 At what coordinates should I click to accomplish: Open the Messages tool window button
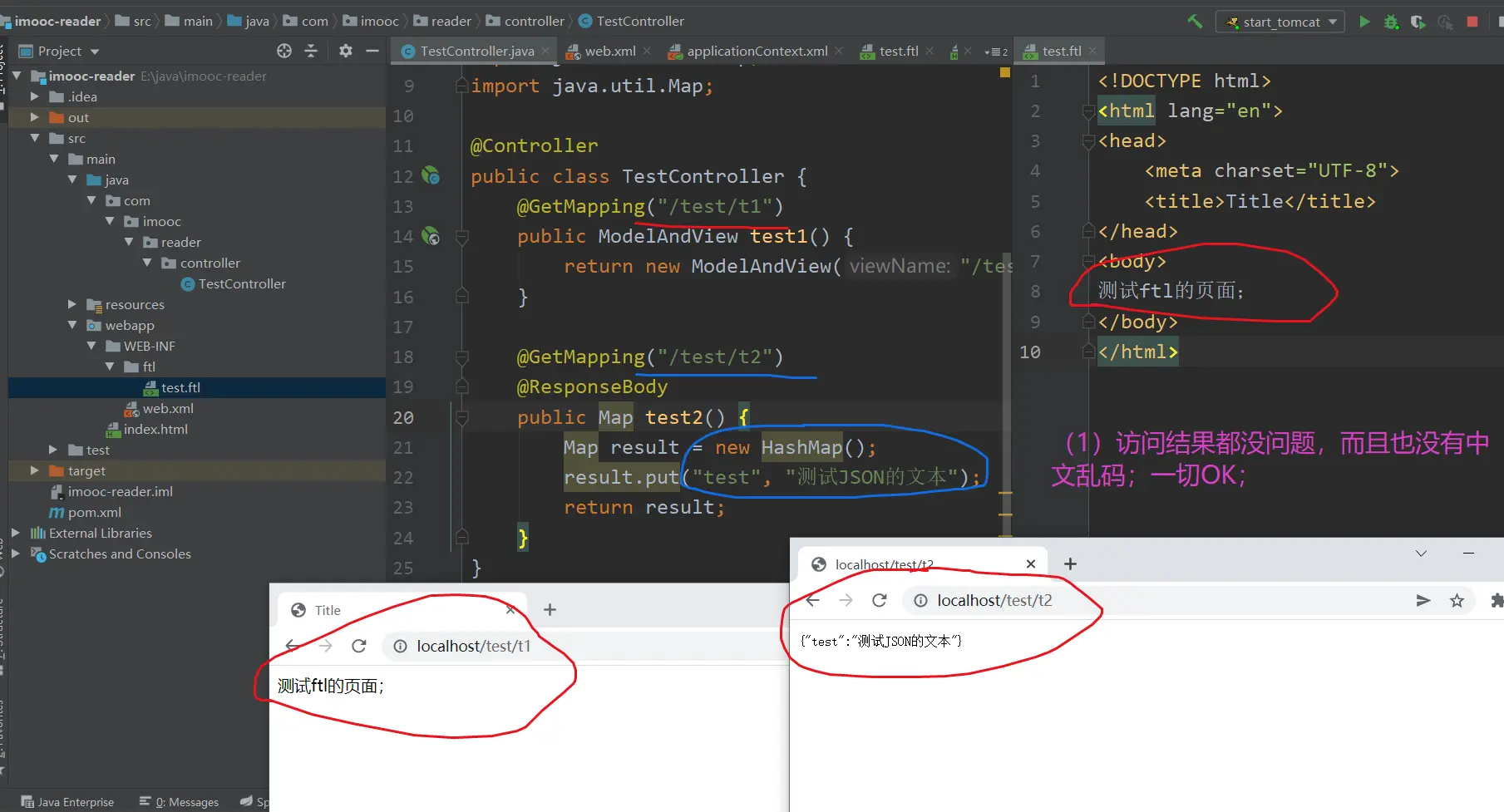point(180,802)
